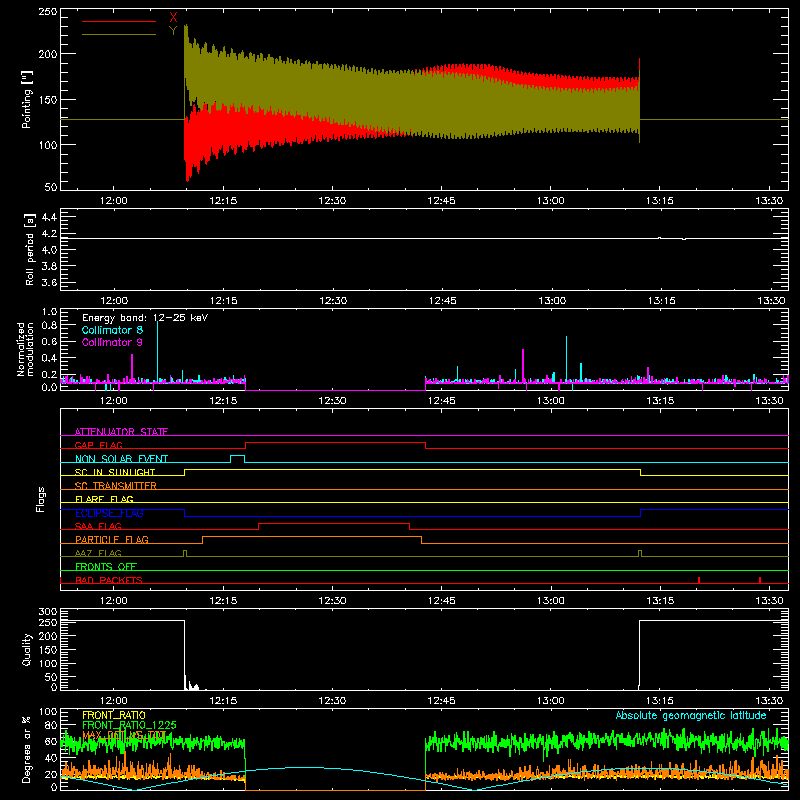The image size is (800, 800).
Task: Click the olive Y legend line
Action: coord(119,35)
